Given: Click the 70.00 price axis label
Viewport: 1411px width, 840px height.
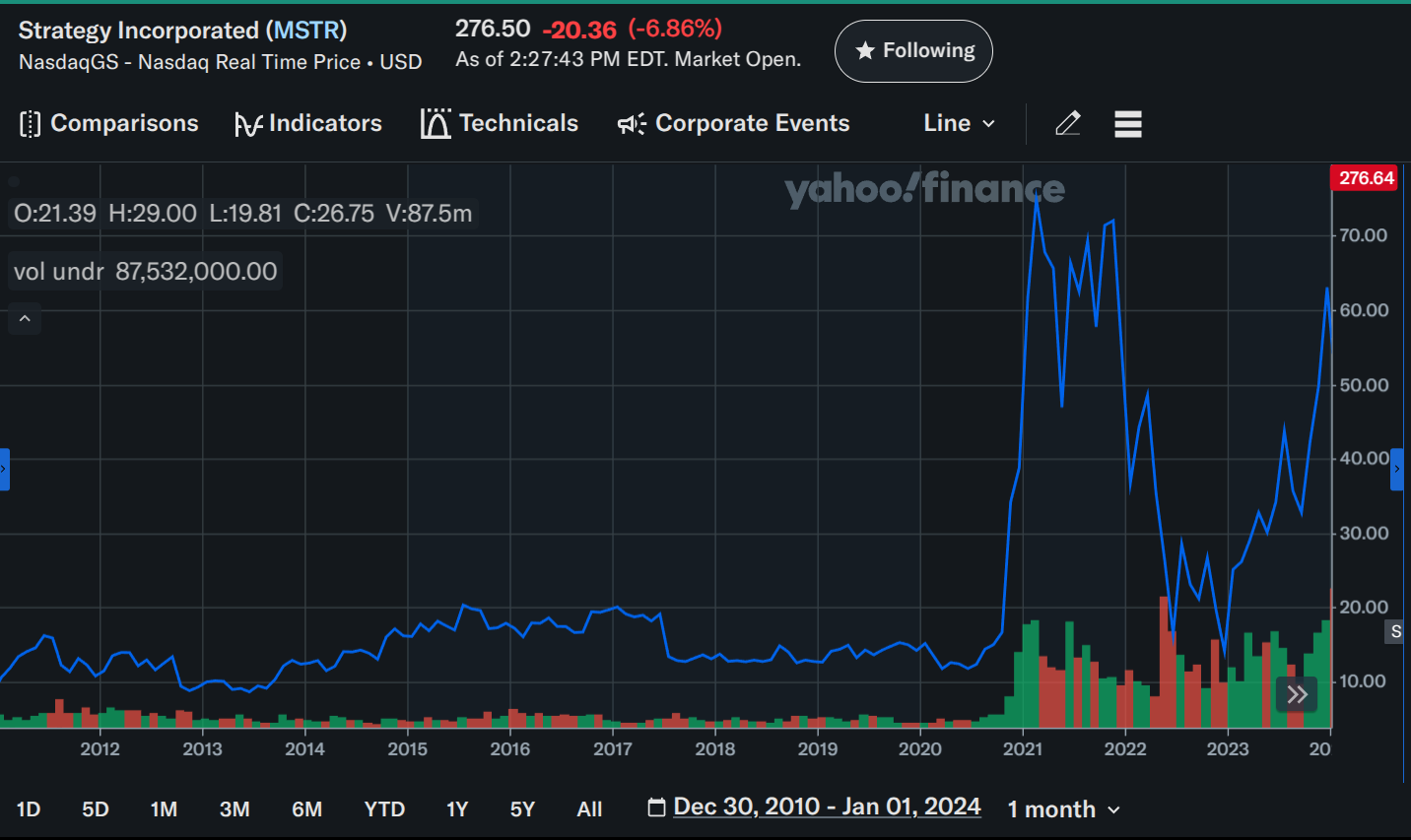Looking at the screenshot, I should (x=1364, y=235).
